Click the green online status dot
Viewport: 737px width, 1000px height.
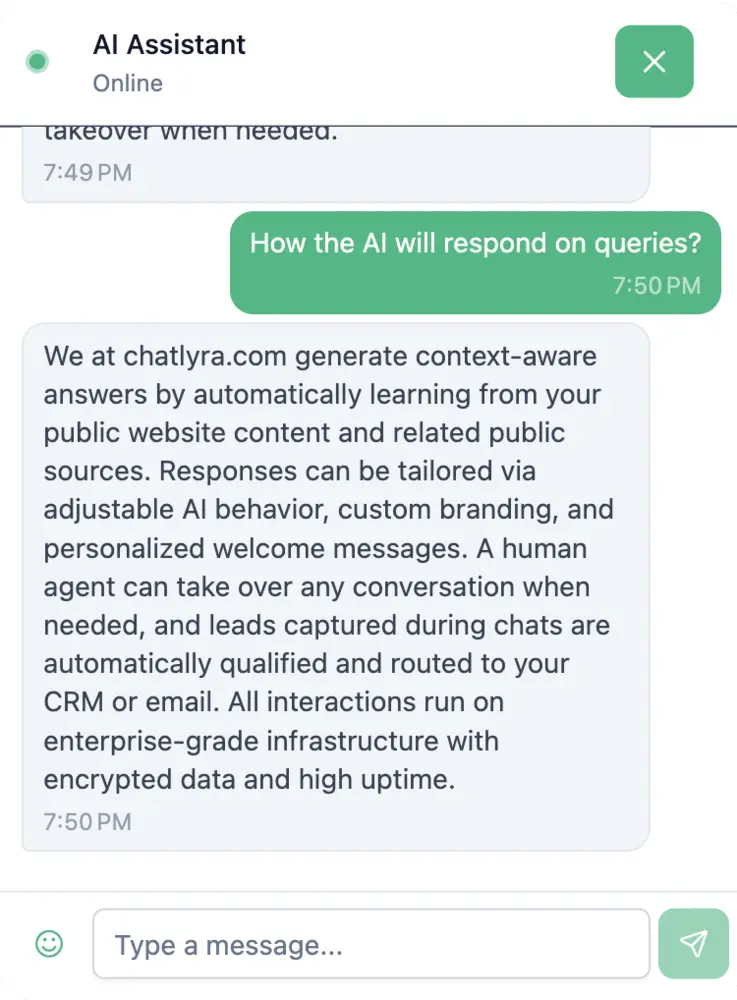tap(37, 62)
